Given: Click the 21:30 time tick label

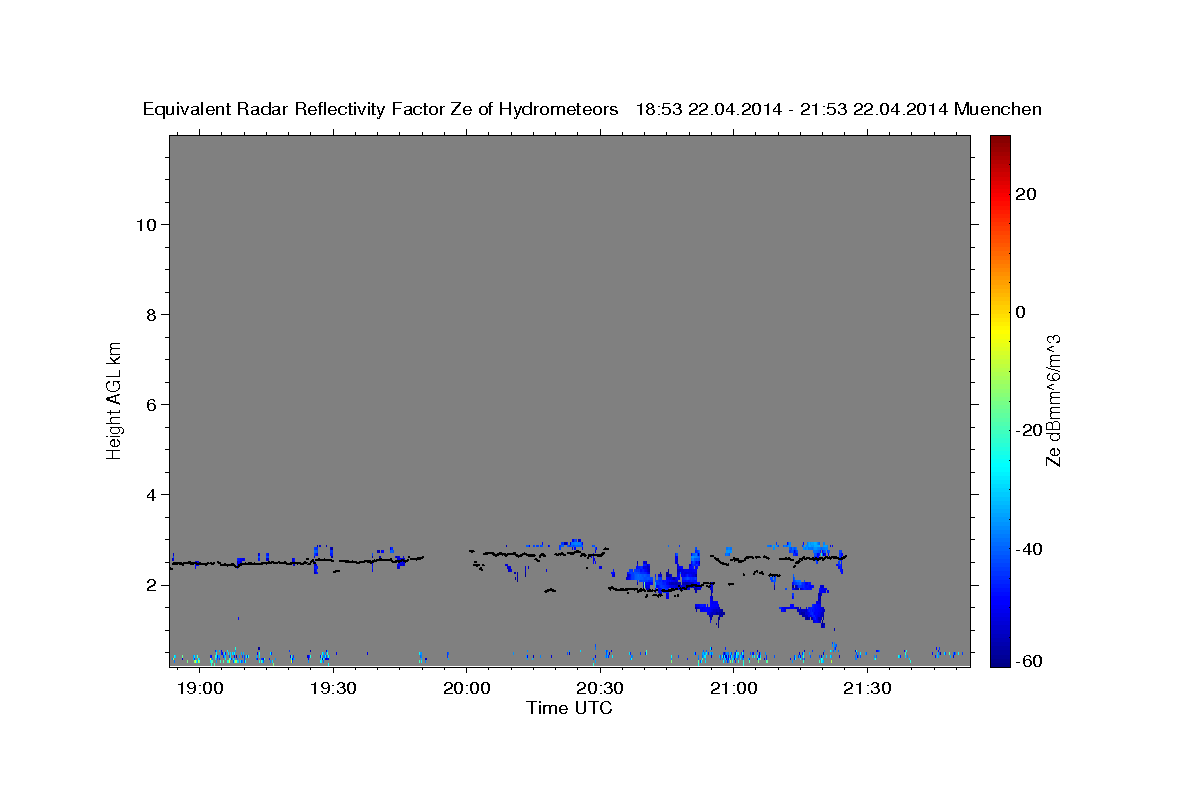Looking at the screenshot, I should (x=867, y=690).
